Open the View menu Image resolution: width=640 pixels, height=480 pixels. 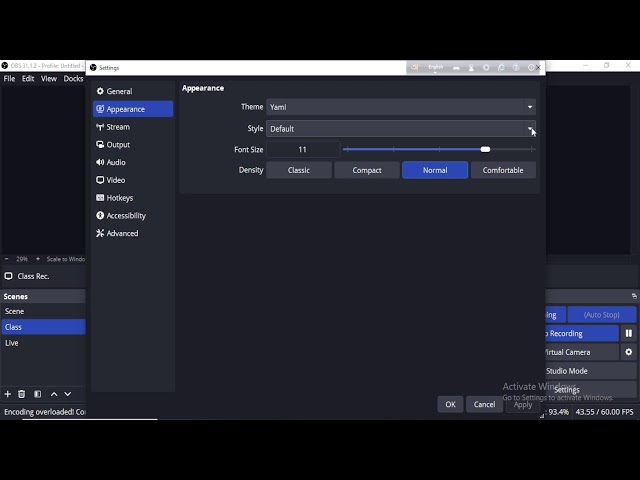(49, 78)
